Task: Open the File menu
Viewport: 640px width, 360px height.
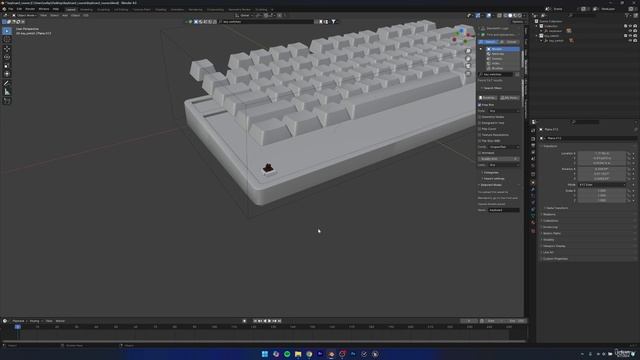Action: point(11,9)
